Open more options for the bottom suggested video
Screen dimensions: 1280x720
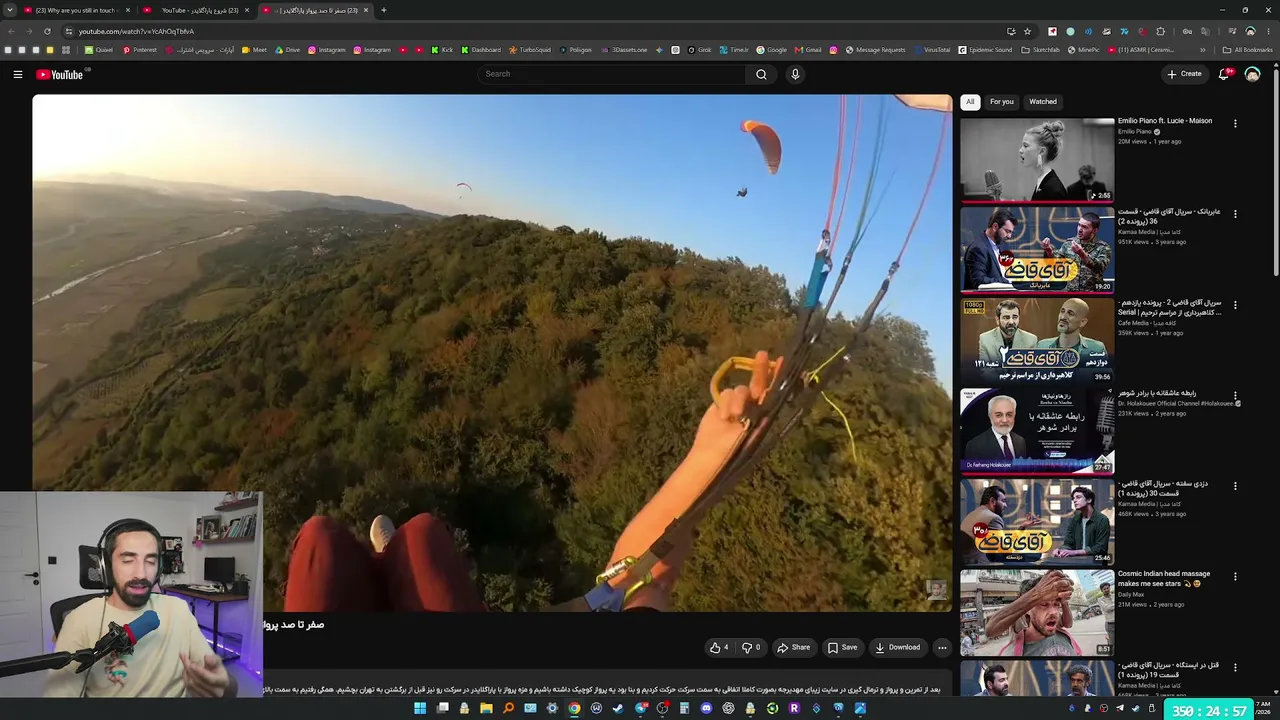(1235, 667)
